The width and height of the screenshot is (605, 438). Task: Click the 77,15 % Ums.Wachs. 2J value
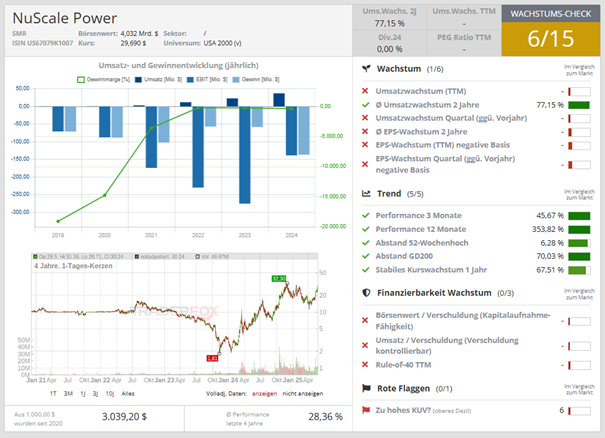[x=389, y=24]
